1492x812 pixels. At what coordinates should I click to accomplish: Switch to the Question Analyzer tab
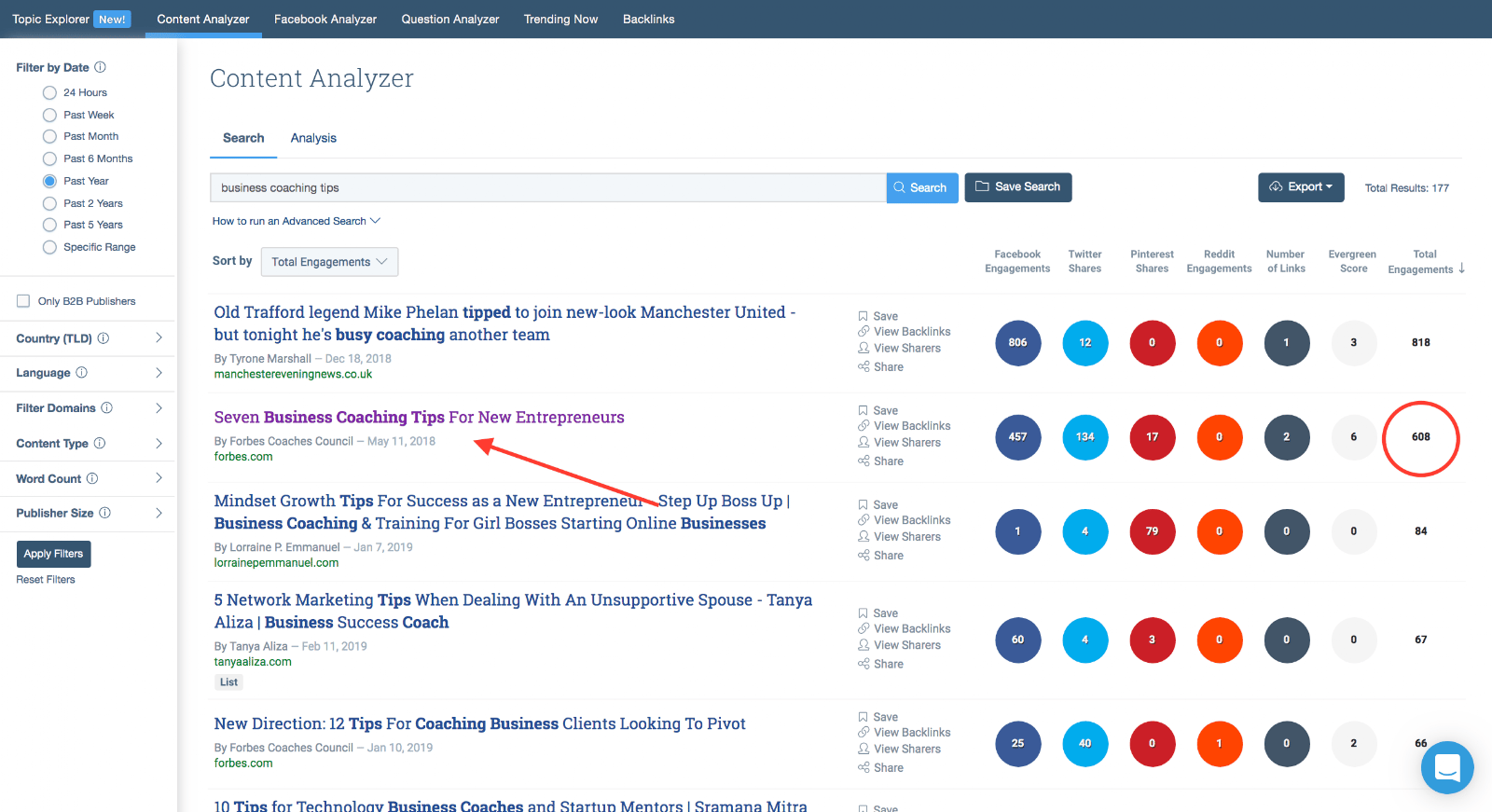pos(450,19)
